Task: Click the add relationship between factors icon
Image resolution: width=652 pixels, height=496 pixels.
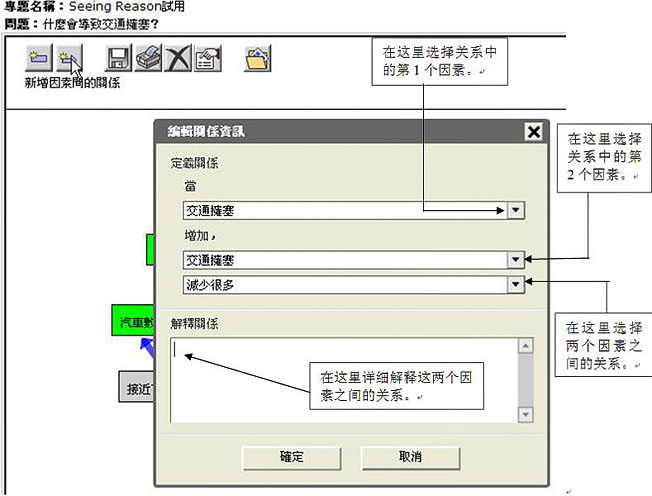Action: pyautogui.click(x=68, y=58)
